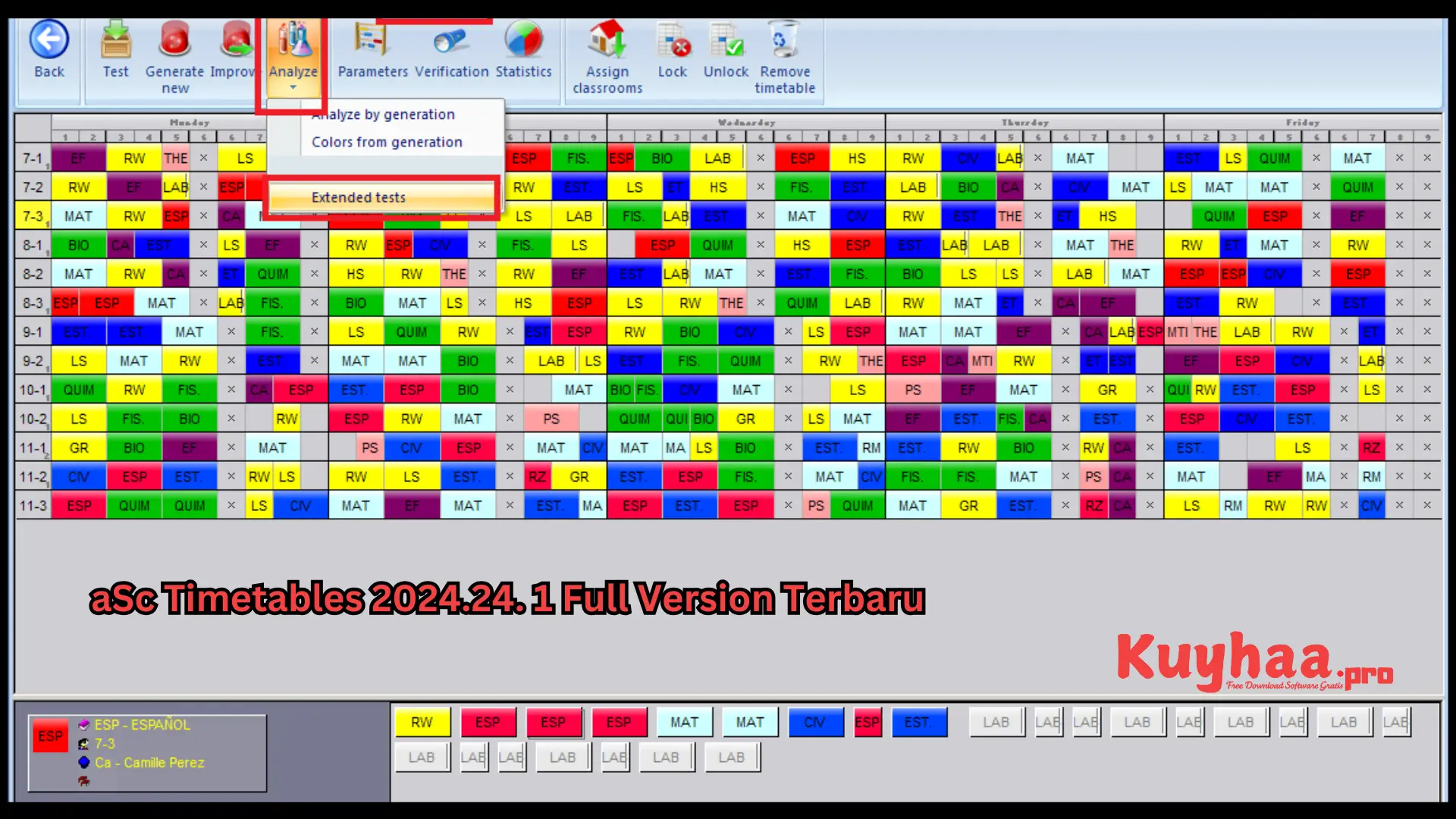Launch the Verification flashlight tool
Viewport: 1456px width, 819px height.
point(450,39)
